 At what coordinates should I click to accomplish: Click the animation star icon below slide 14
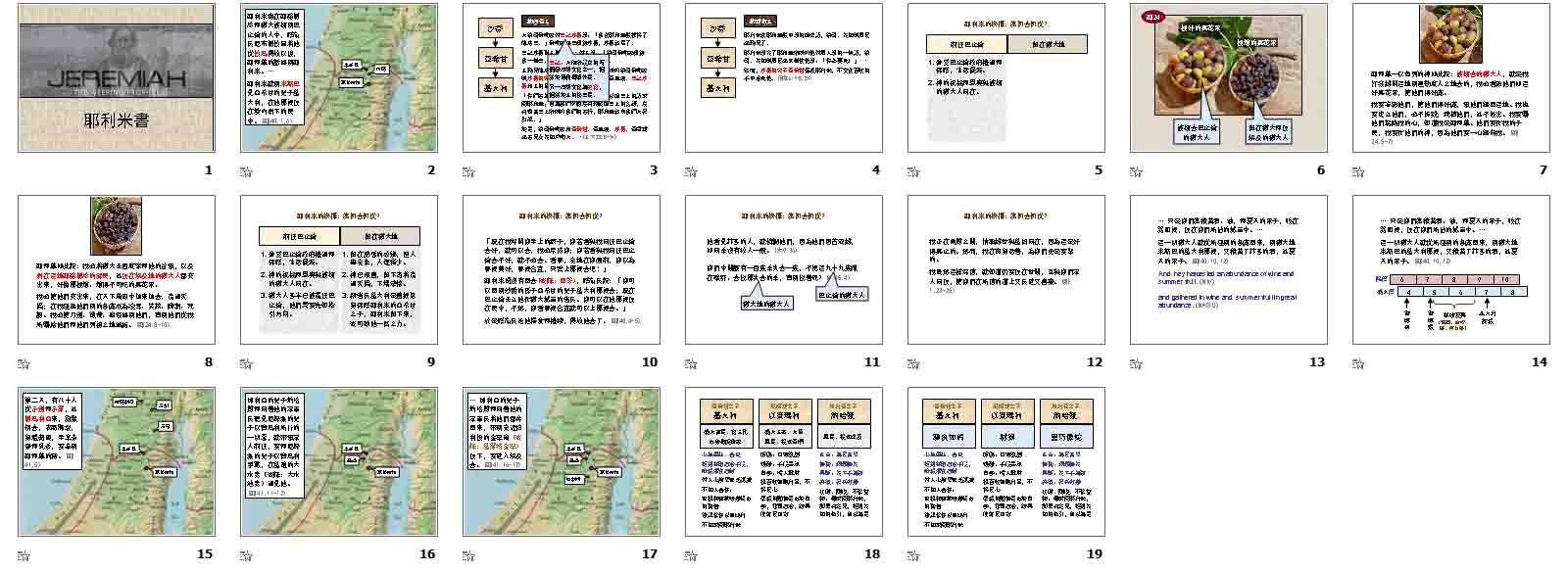pos(1358,363)
